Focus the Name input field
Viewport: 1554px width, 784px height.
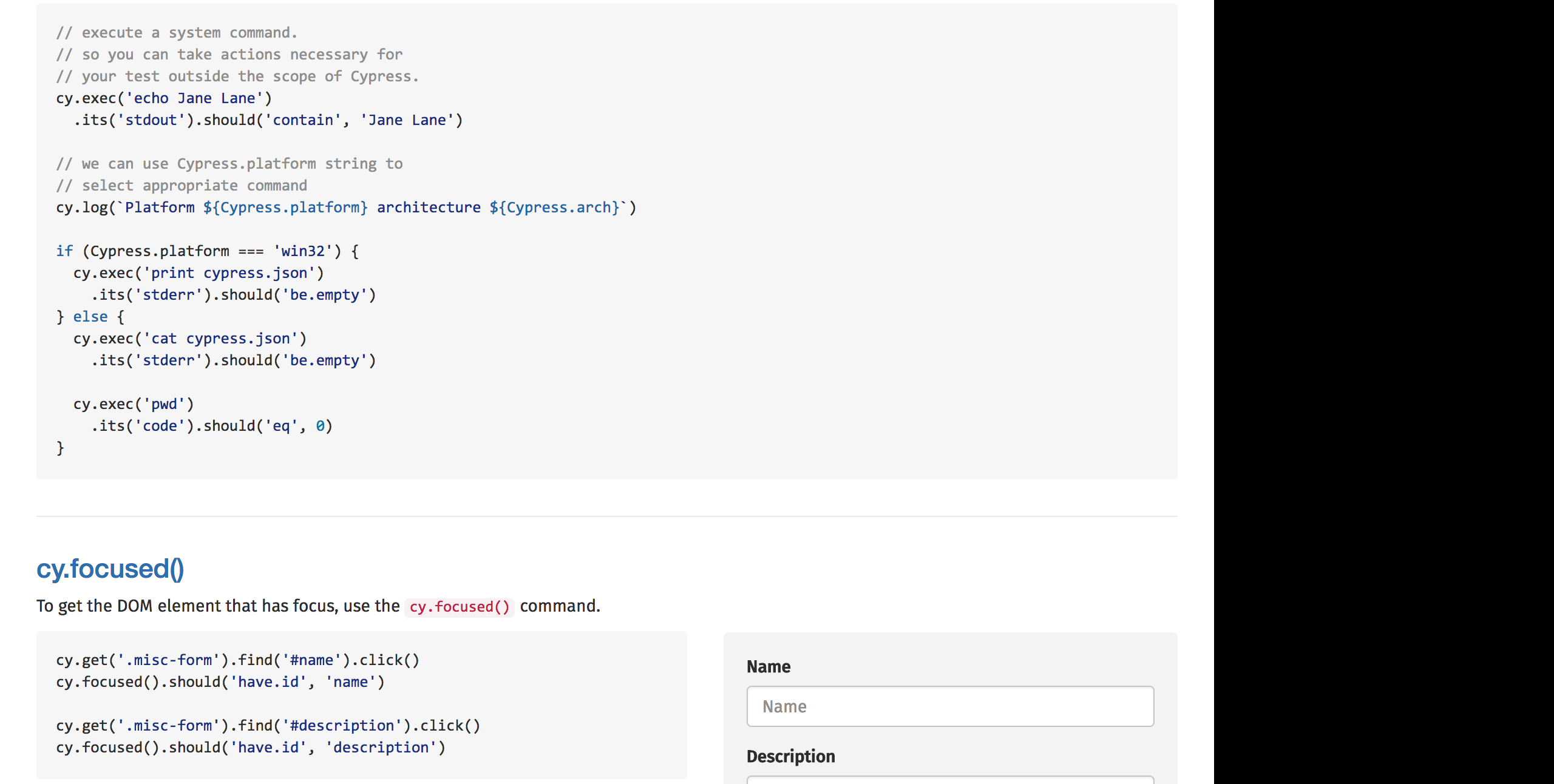point(950,706)
